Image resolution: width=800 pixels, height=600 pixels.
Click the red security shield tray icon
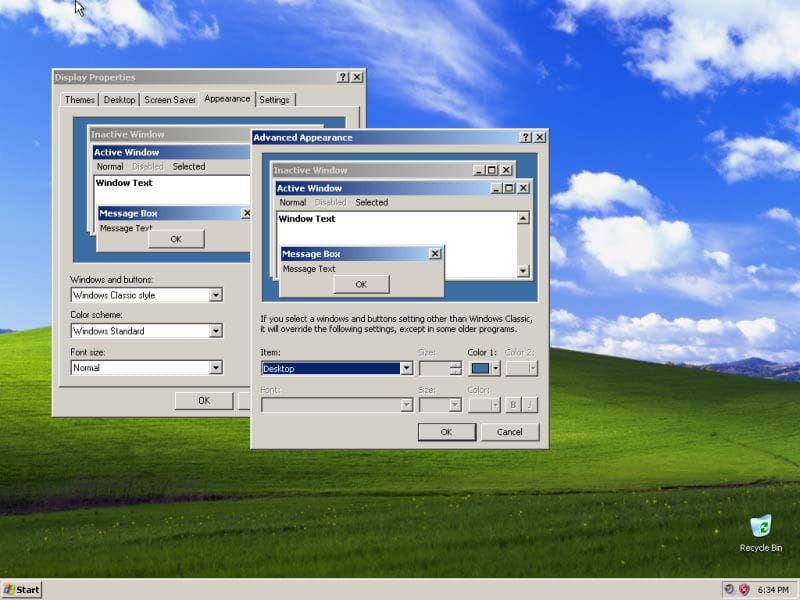tap(743, 589)
